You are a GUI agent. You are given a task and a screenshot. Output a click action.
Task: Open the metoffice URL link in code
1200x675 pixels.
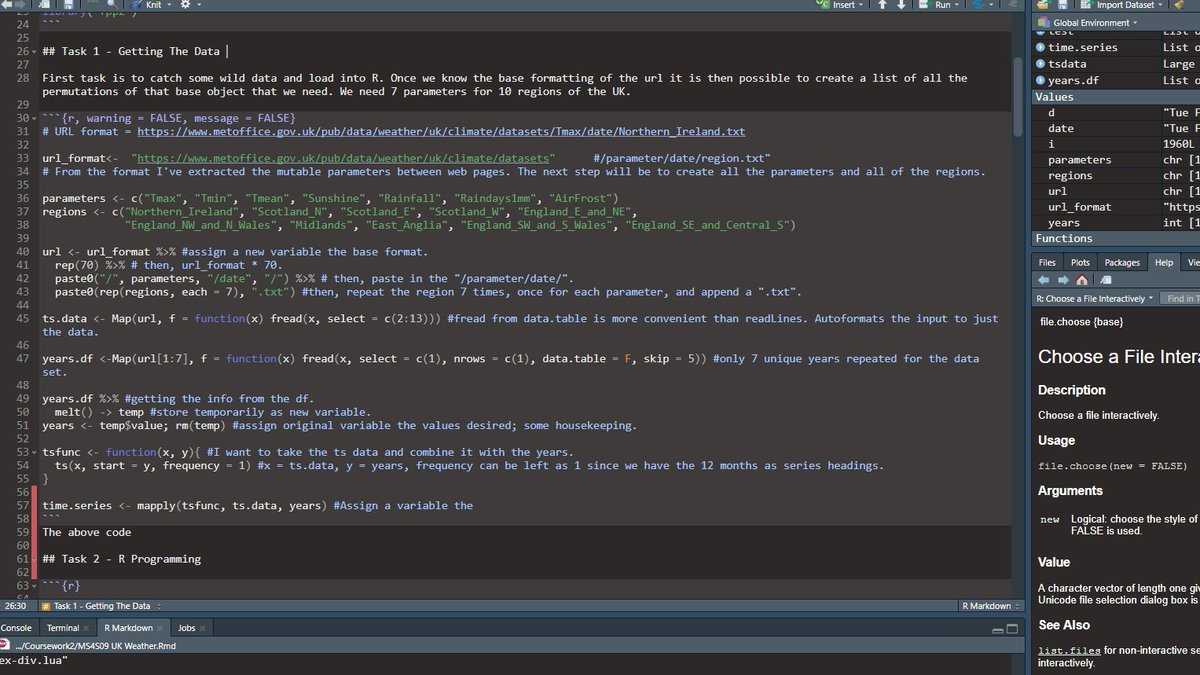pos(441,131)
